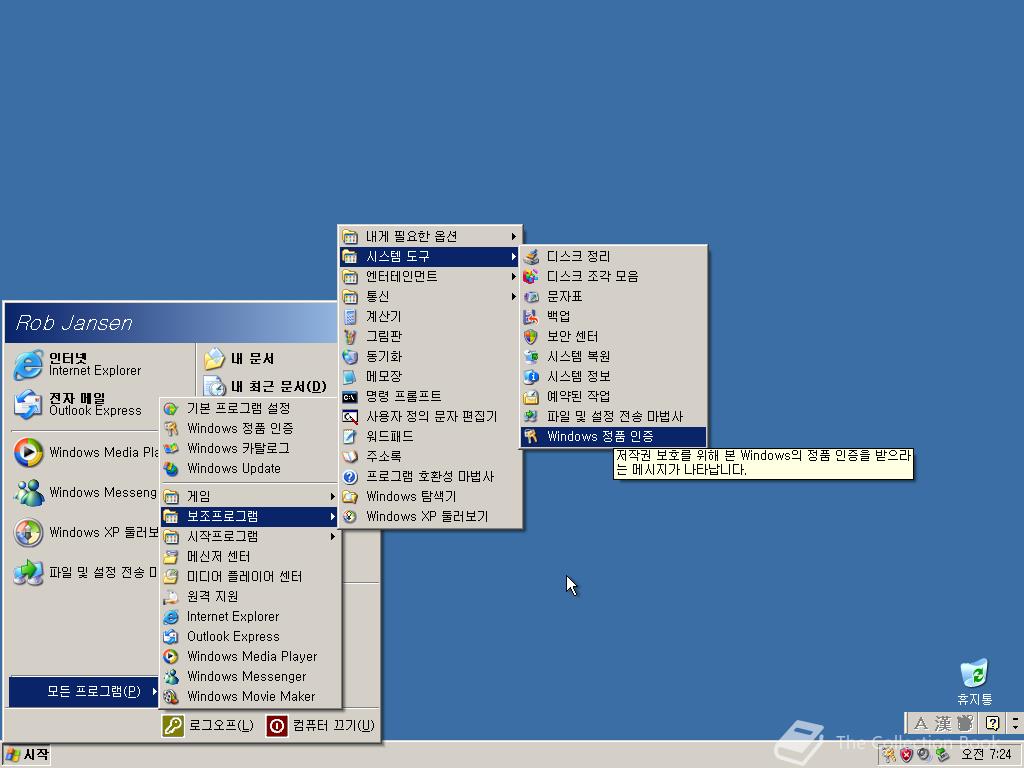Open Outlook Express in All Programs list
Image resolution: width=1024 pixels, height=768 pixels.
tap(250, 637)
